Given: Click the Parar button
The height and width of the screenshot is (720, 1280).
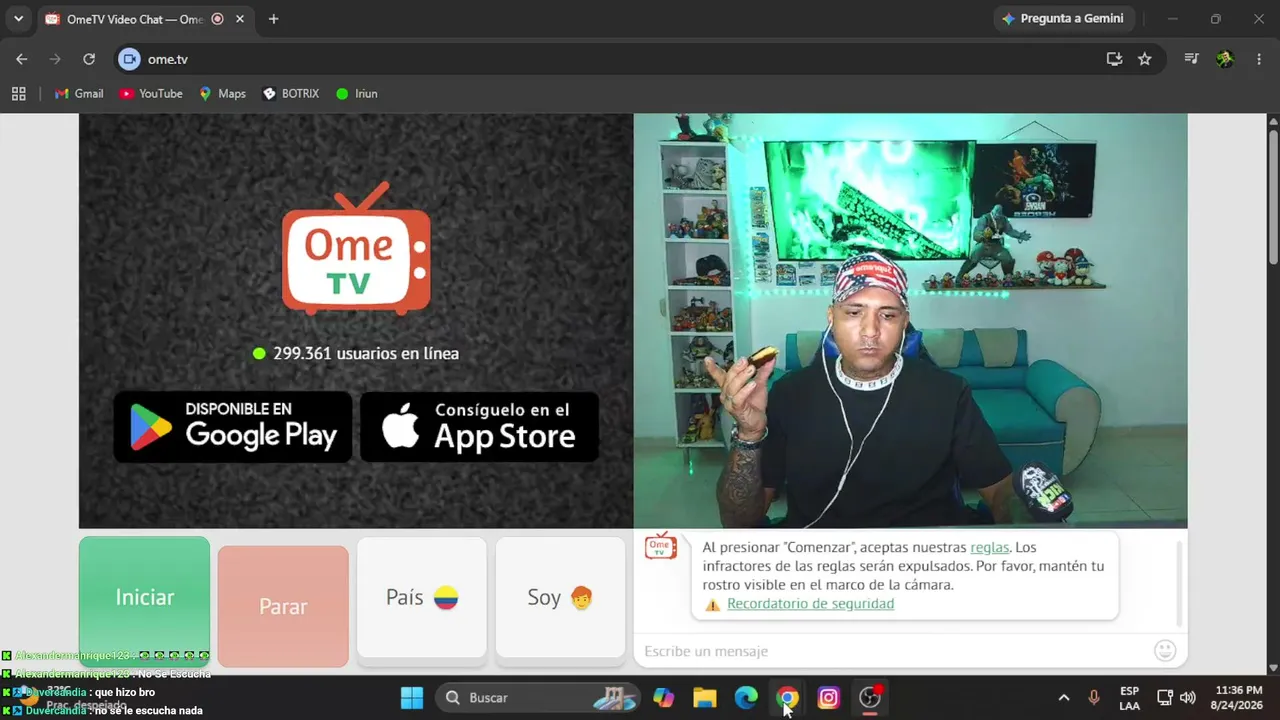Looking at the screenshot, I should [283, 606].
